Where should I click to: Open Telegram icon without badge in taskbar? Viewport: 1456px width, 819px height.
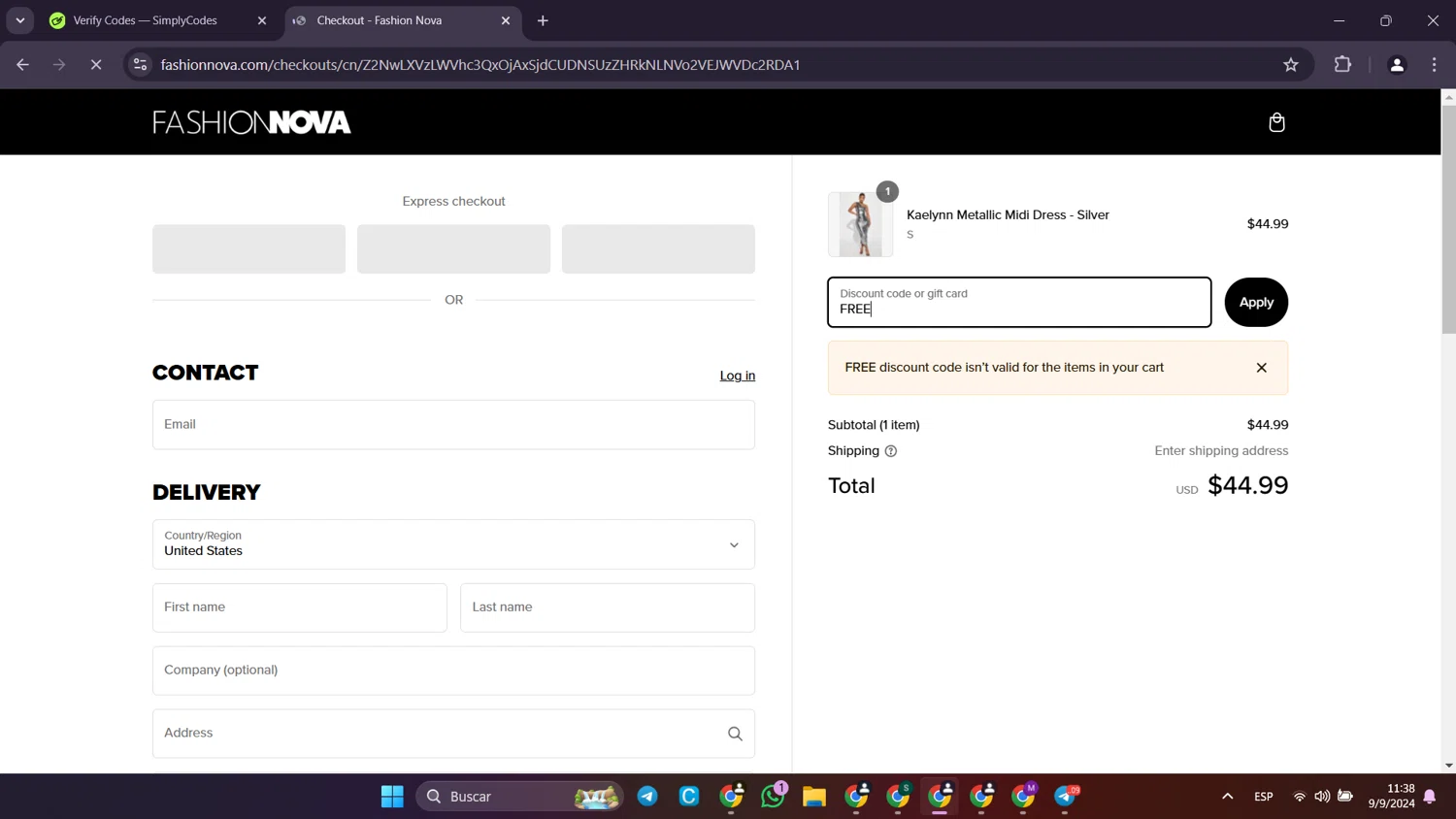pos(647,797)
